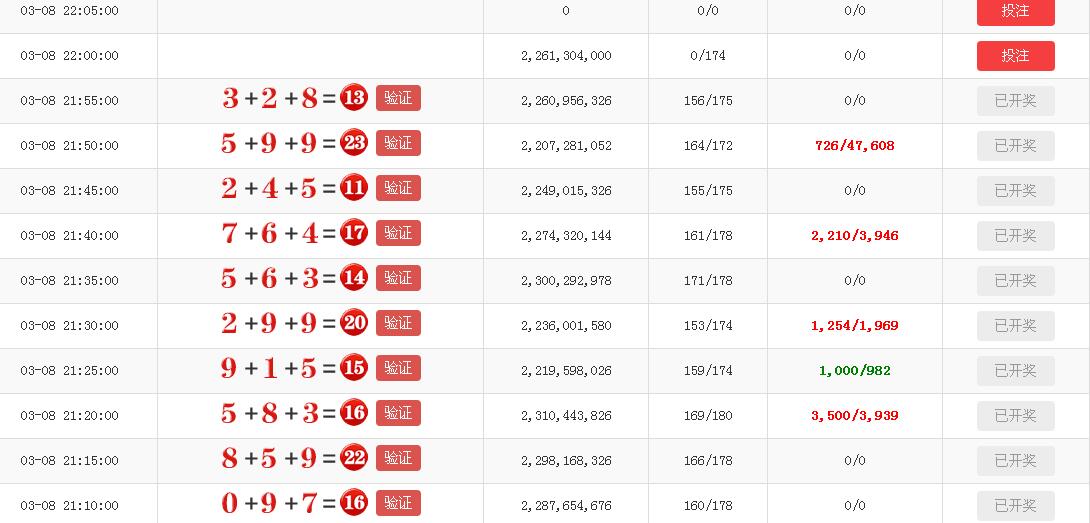
Task: Click the red 22 result ball
Action: [x=354, y=458]
